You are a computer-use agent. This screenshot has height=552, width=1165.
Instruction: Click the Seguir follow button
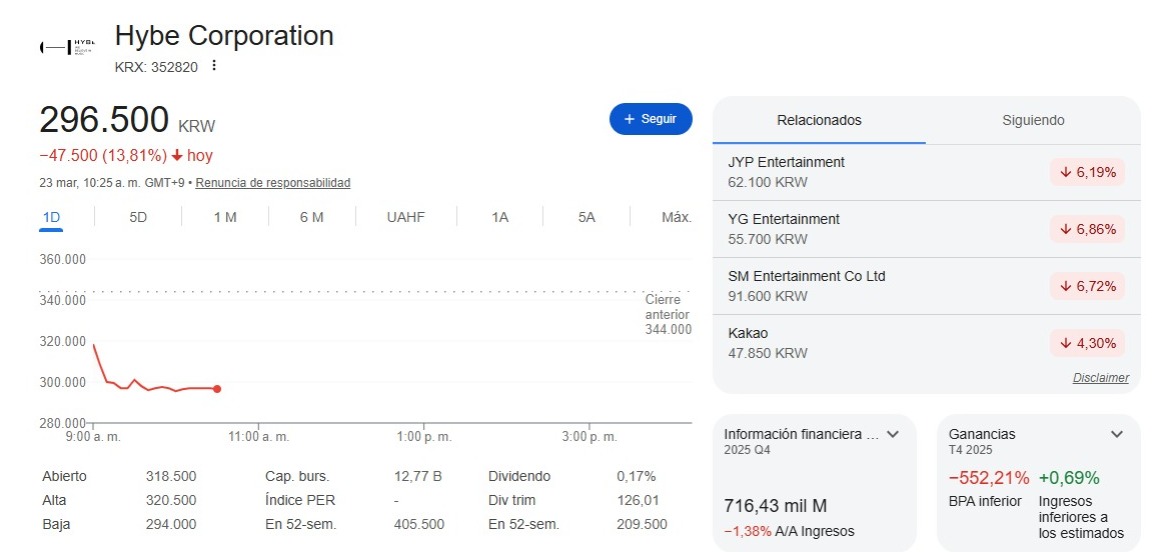pos(651,119)
